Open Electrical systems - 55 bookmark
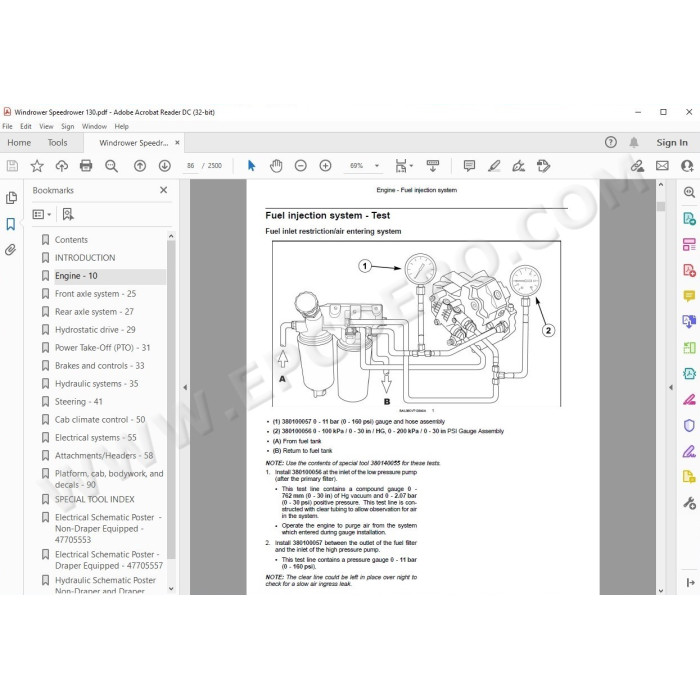Screen dimensions: 700x700 (x=96, y=438)
